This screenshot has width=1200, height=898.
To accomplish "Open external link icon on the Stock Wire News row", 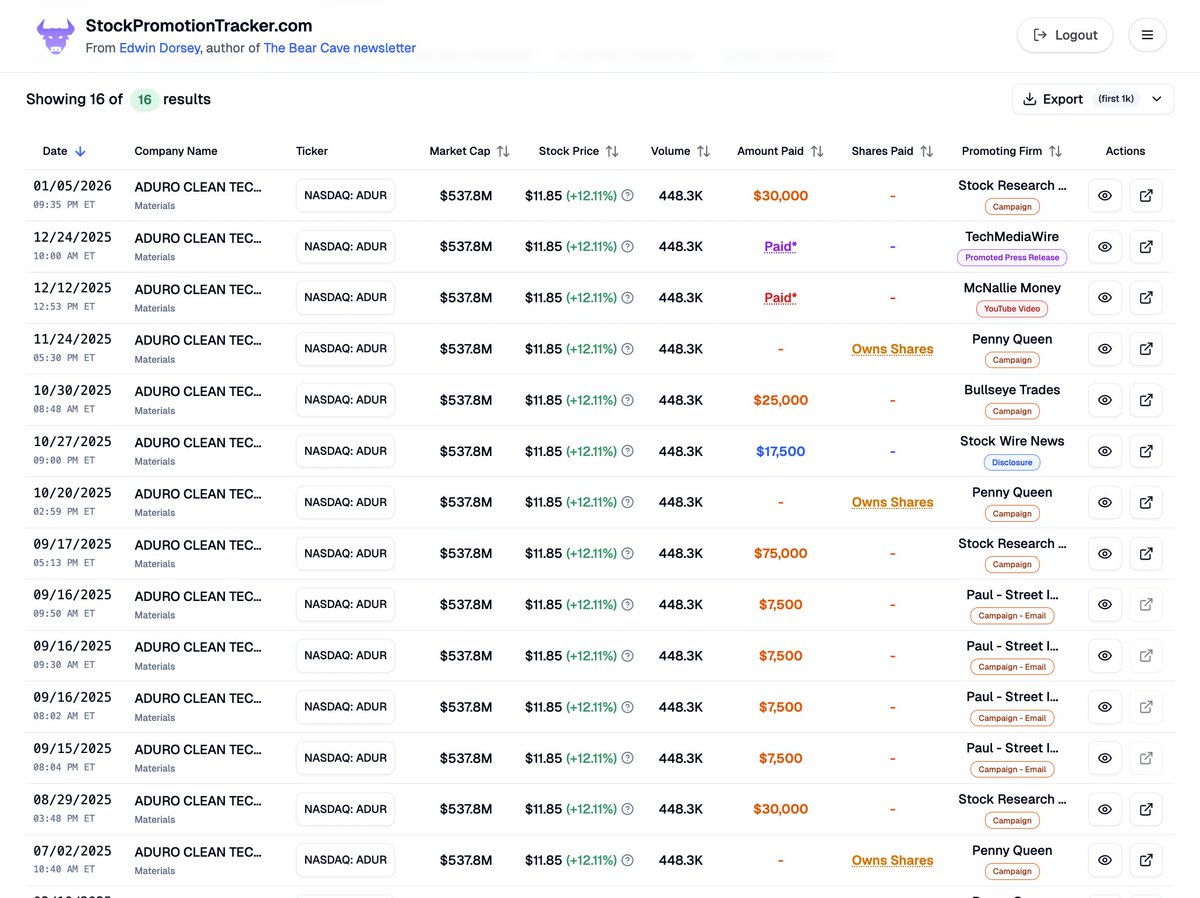I will pos(1146,451).
